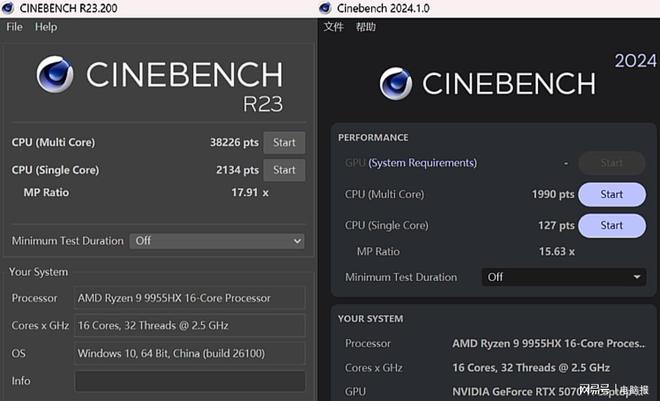The width and height of the screenshot is (660, 401).
Task: Click the R23 OS Windows 10 field
Action: coord(190,353)
